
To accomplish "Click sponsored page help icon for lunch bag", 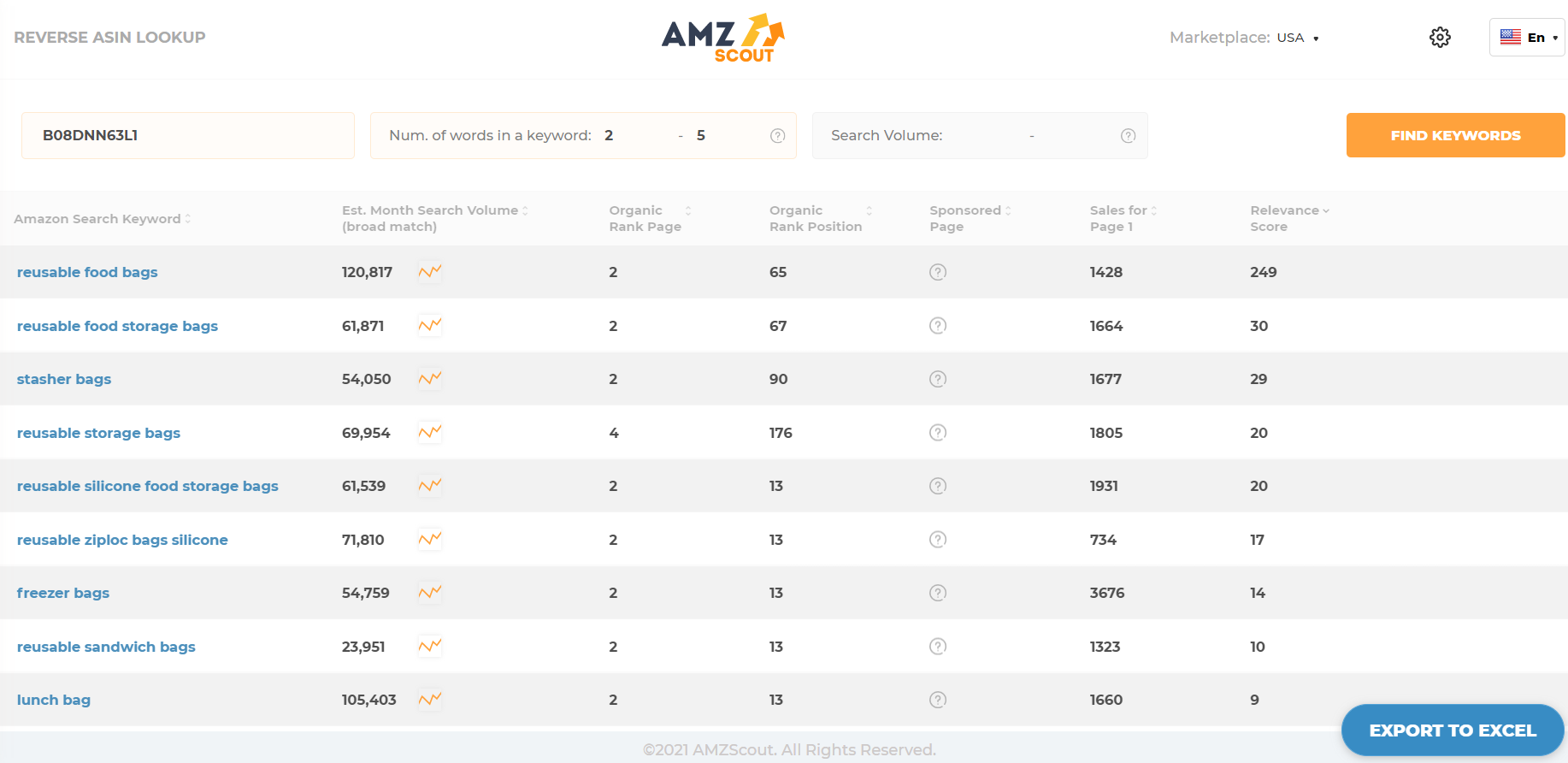I will [938, 700].
